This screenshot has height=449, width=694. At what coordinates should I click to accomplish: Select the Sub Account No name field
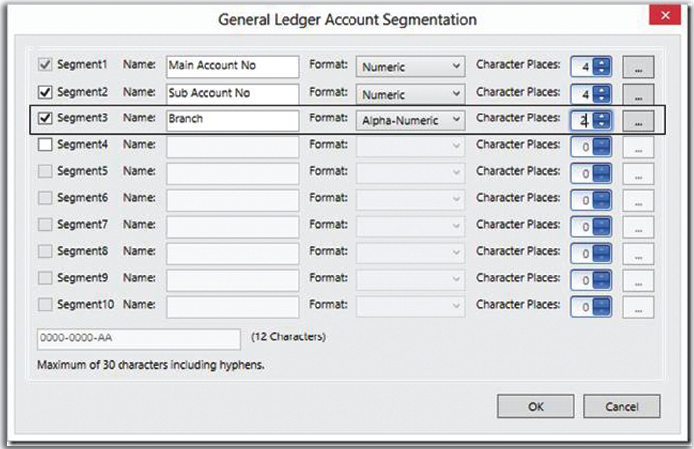(x=232, y=93)
